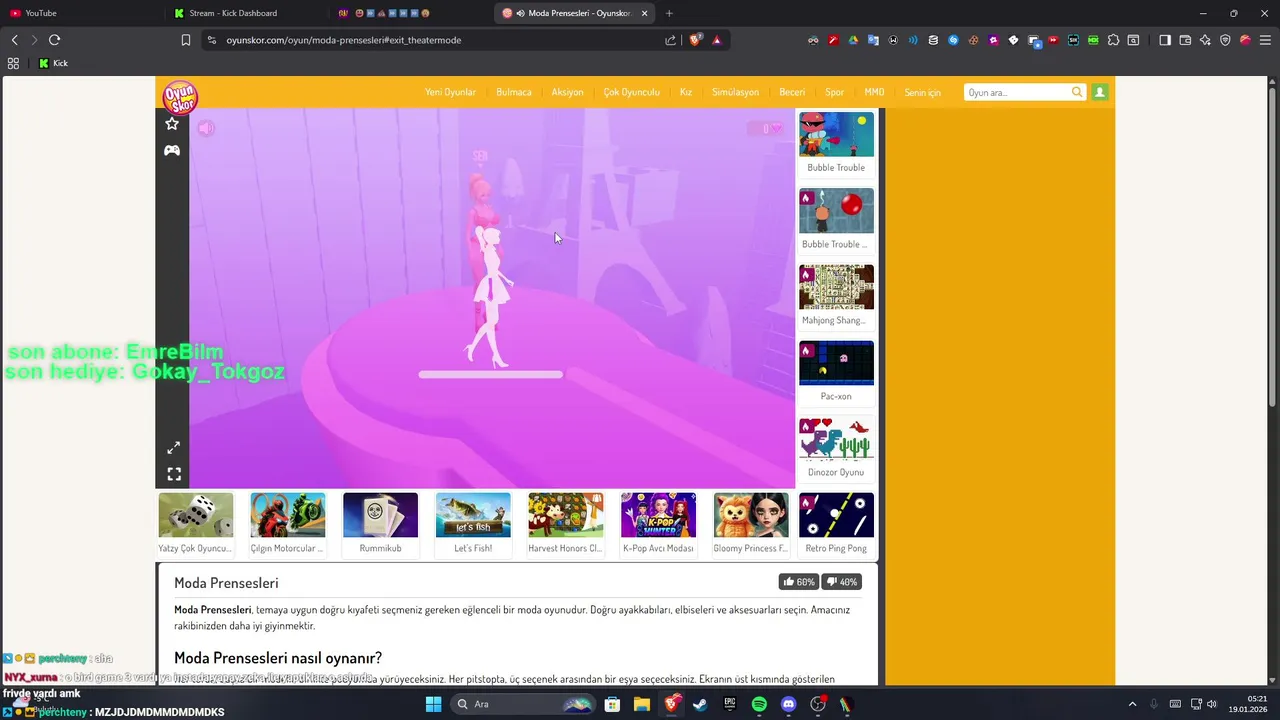The image size is (1280, 720).
Task: Click the star favorite icon beside game
Action: (172, 124)
